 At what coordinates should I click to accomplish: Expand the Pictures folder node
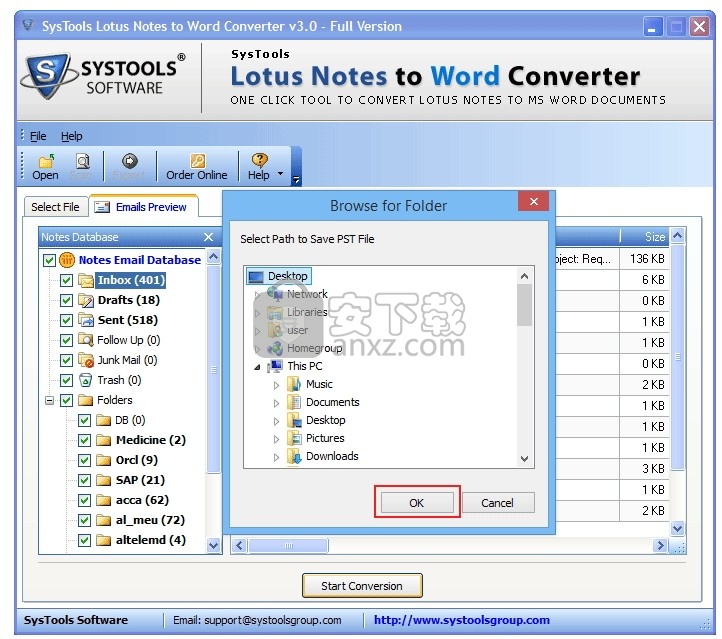point(276,439)
